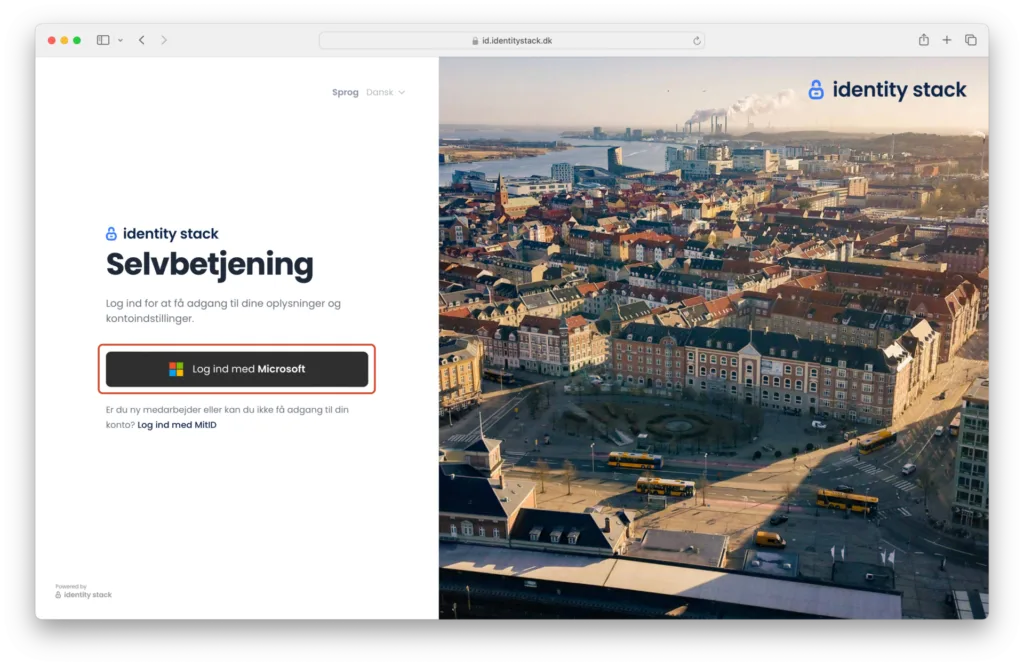
Task: Click the Safari share icon
Action: click(923, 40)
